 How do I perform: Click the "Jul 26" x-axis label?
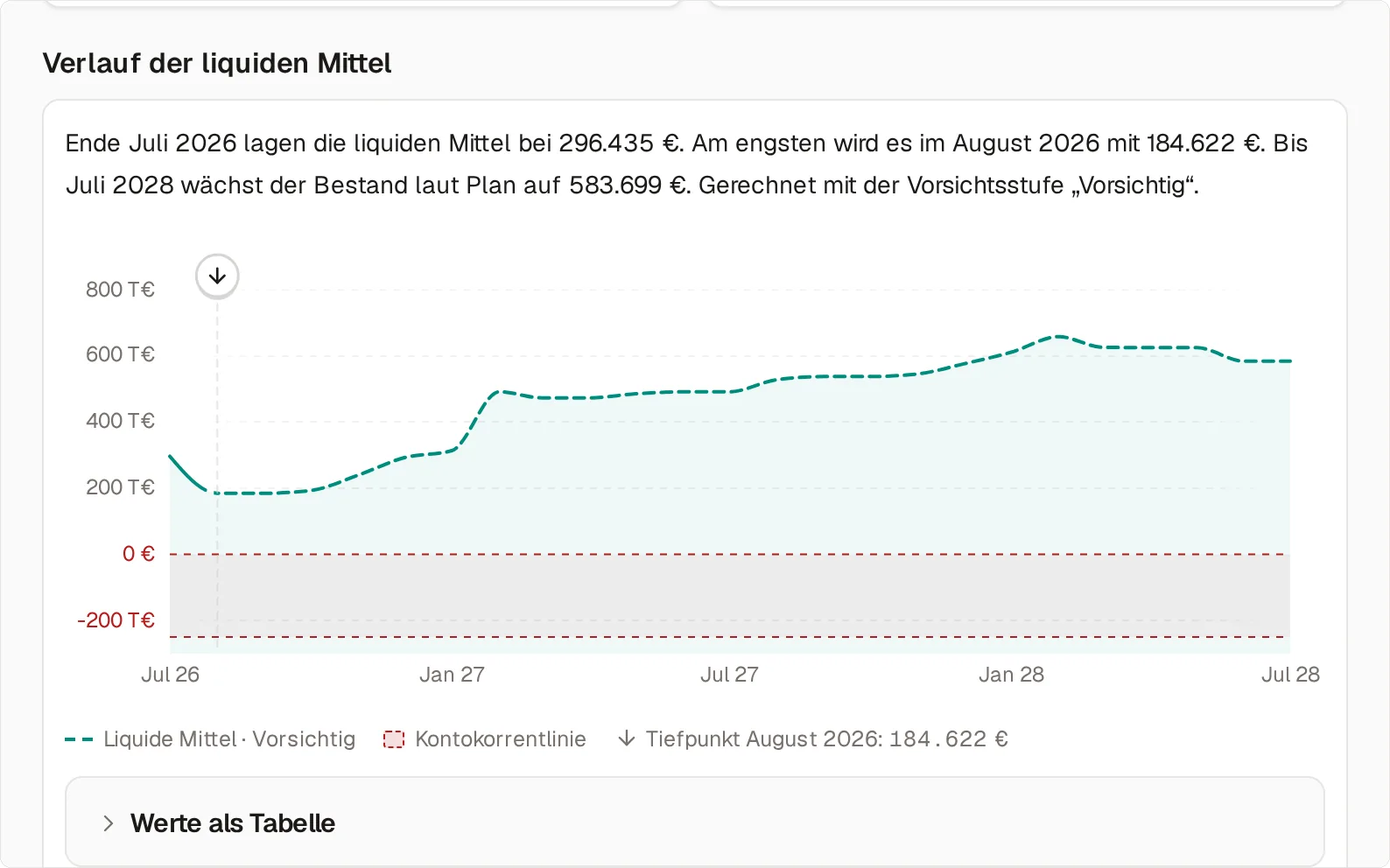(x=170, y=675)
